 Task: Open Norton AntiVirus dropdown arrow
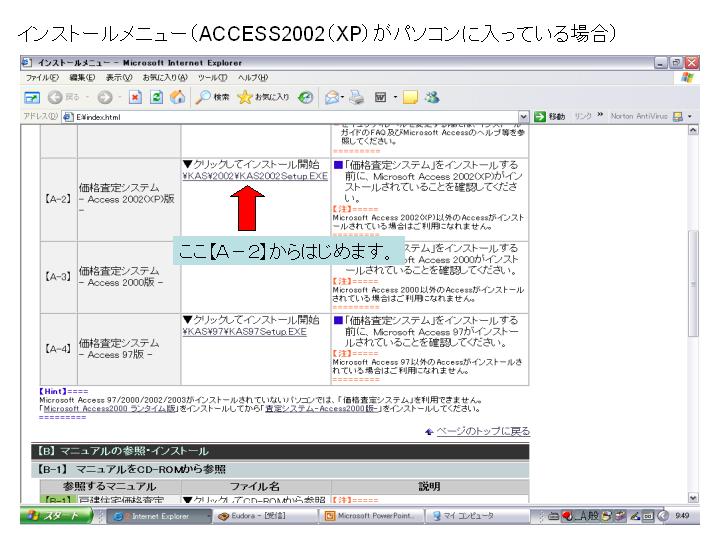pos(690,117)
